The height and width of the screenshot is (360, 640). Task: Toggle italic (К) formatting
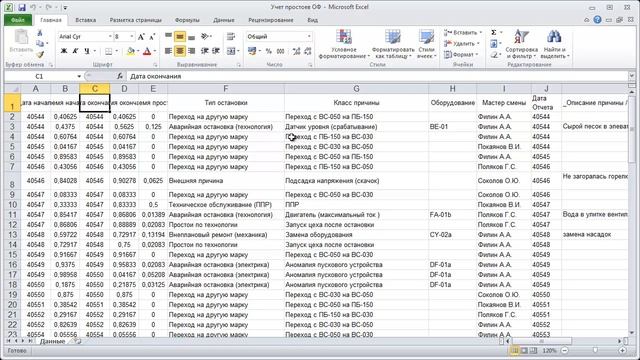coord(75,51)
